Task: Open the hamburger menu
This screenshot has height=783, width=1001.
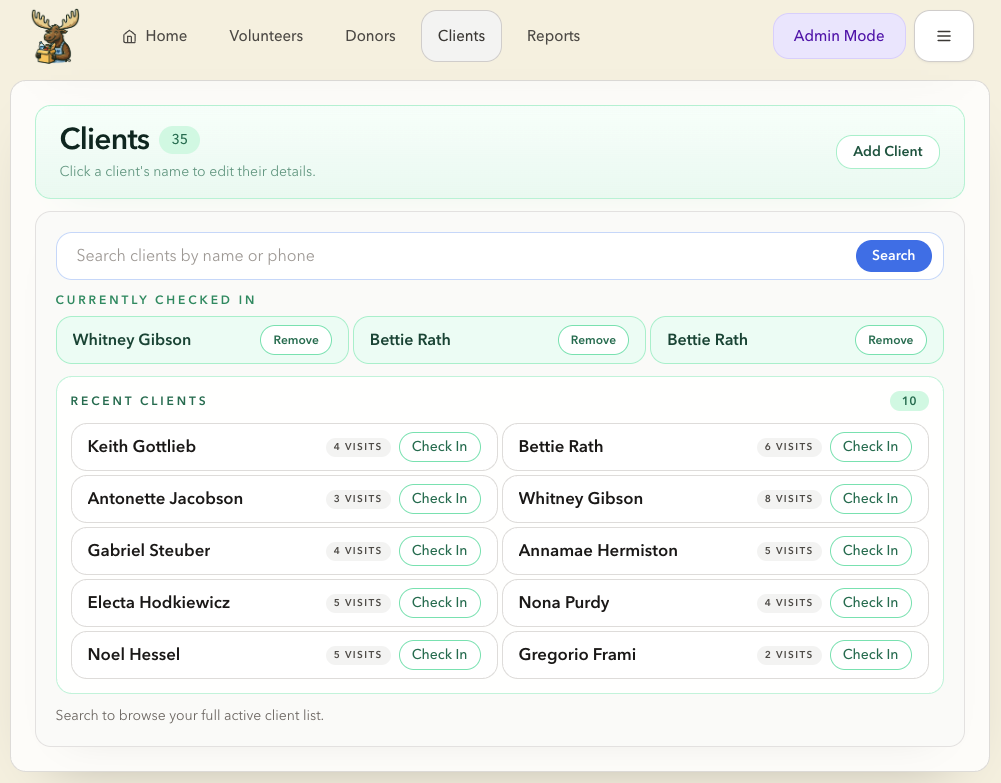Action: pos(944,36)
